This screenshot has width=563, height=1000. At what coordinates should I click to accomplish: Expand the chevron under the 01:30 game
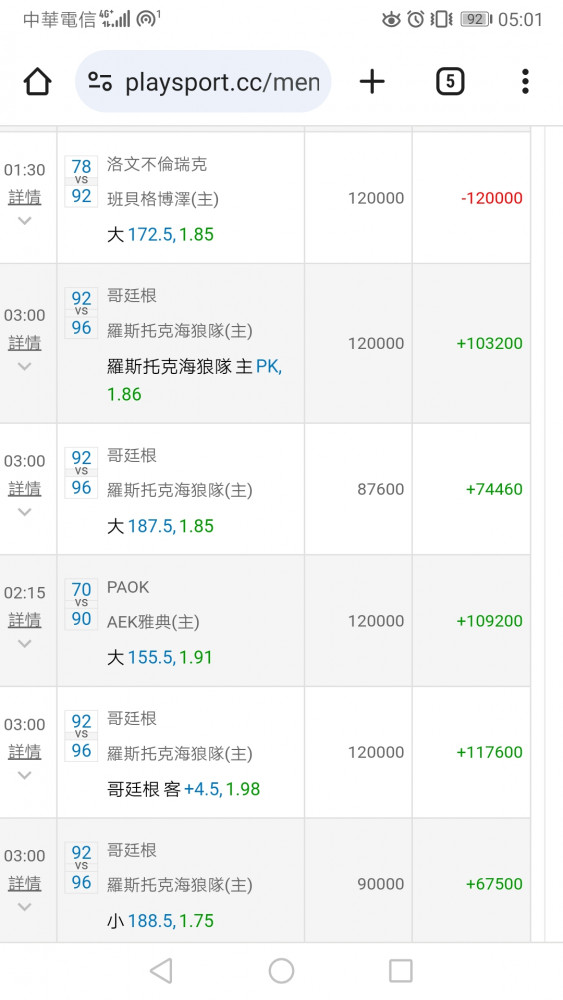click(24, 221)
